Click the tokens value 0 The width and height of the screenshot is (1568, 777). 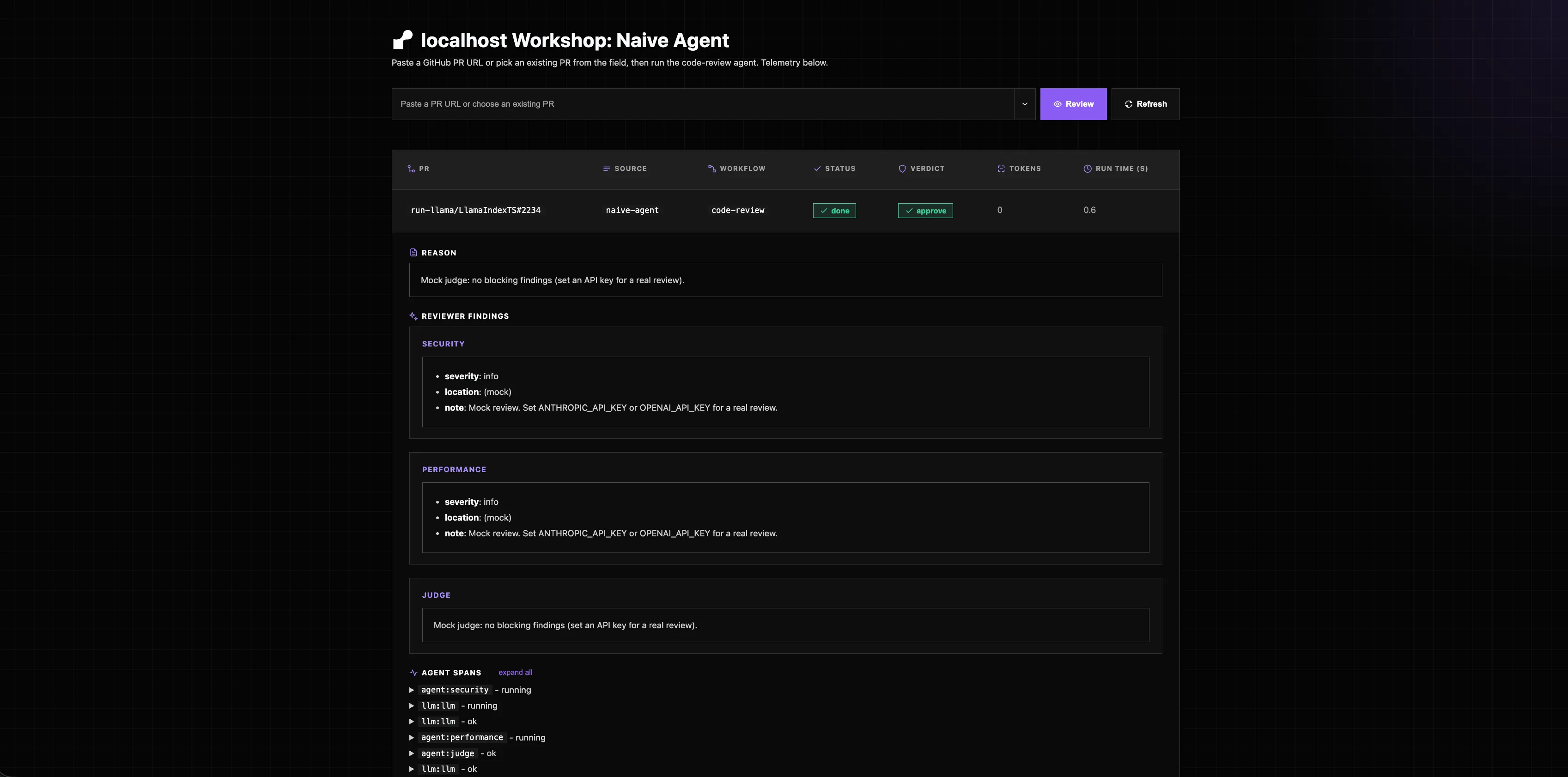tap(999, 210)
